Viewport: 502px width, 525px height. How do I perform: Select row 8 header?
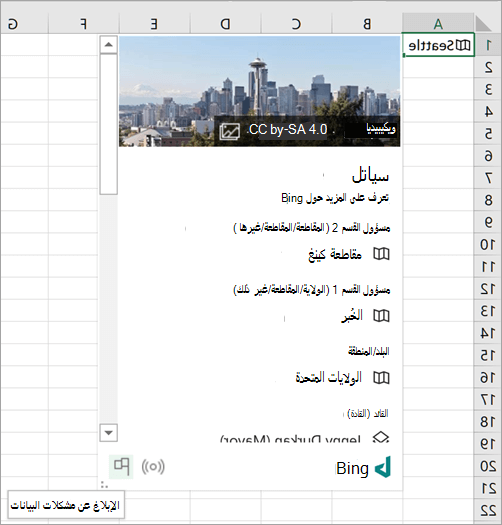[488, 200]
